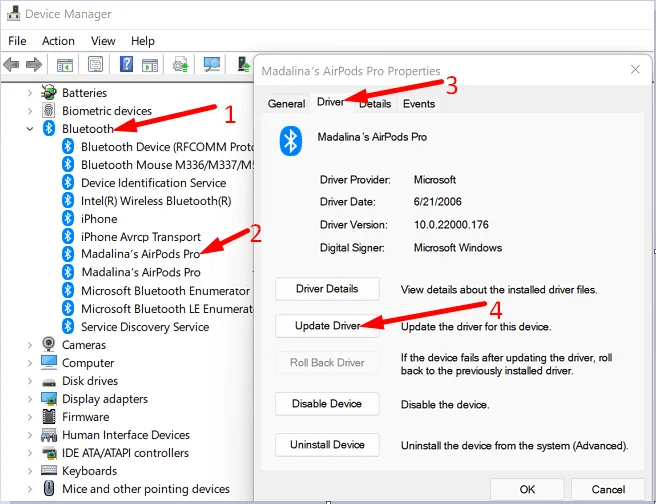Expand the Human Interface Devices category
The image size is (656, 504).
(30, 435)
